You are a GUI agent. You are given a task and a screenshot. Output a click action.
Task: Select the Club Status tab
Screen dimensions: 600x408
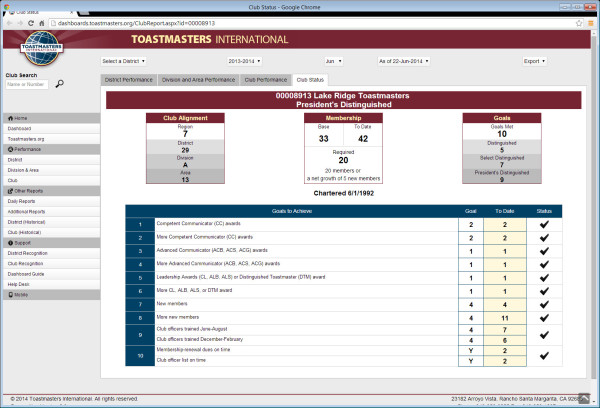tap(310, 80)
